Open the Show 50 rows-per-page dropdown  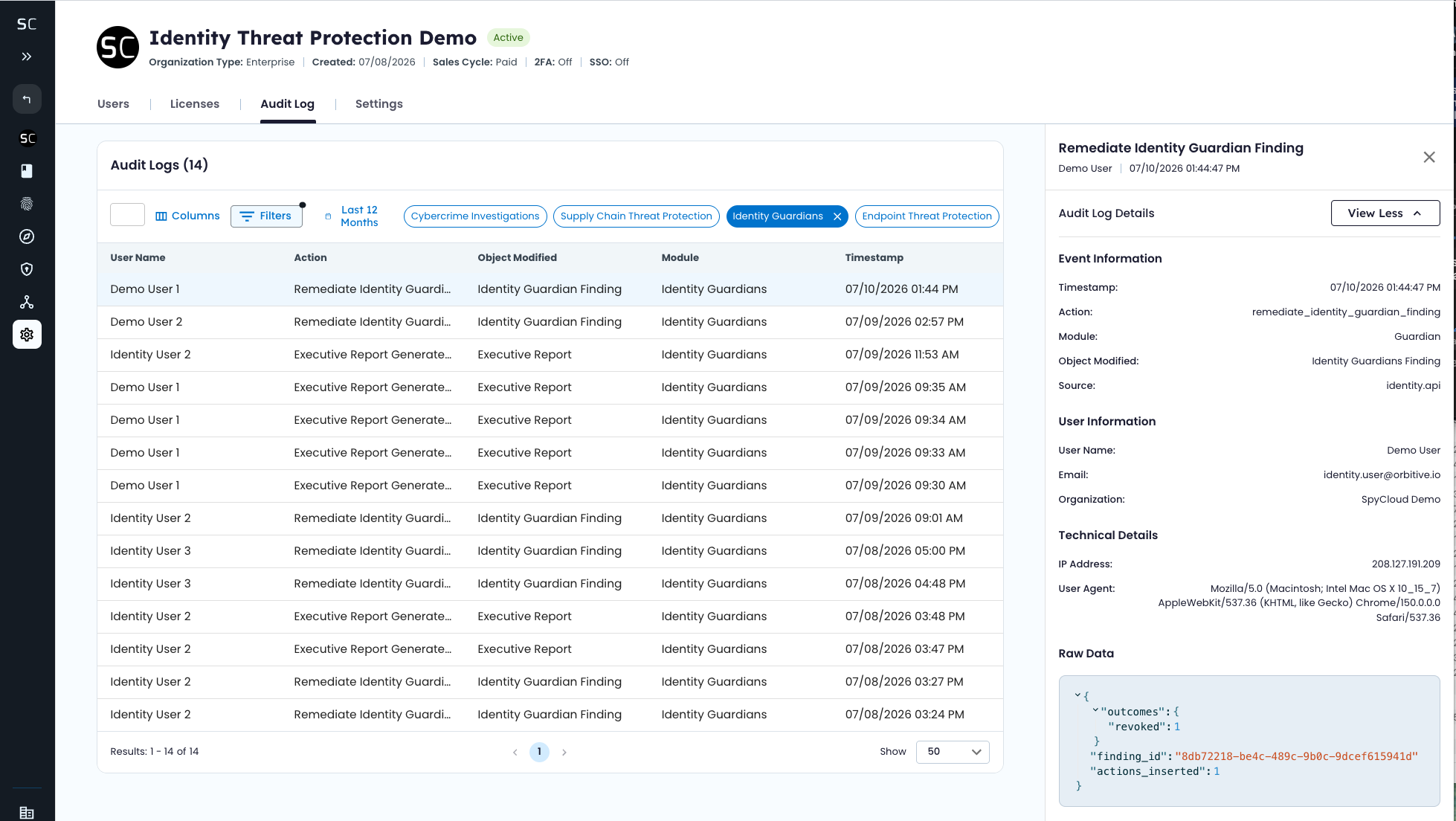(x=953, y=752)
